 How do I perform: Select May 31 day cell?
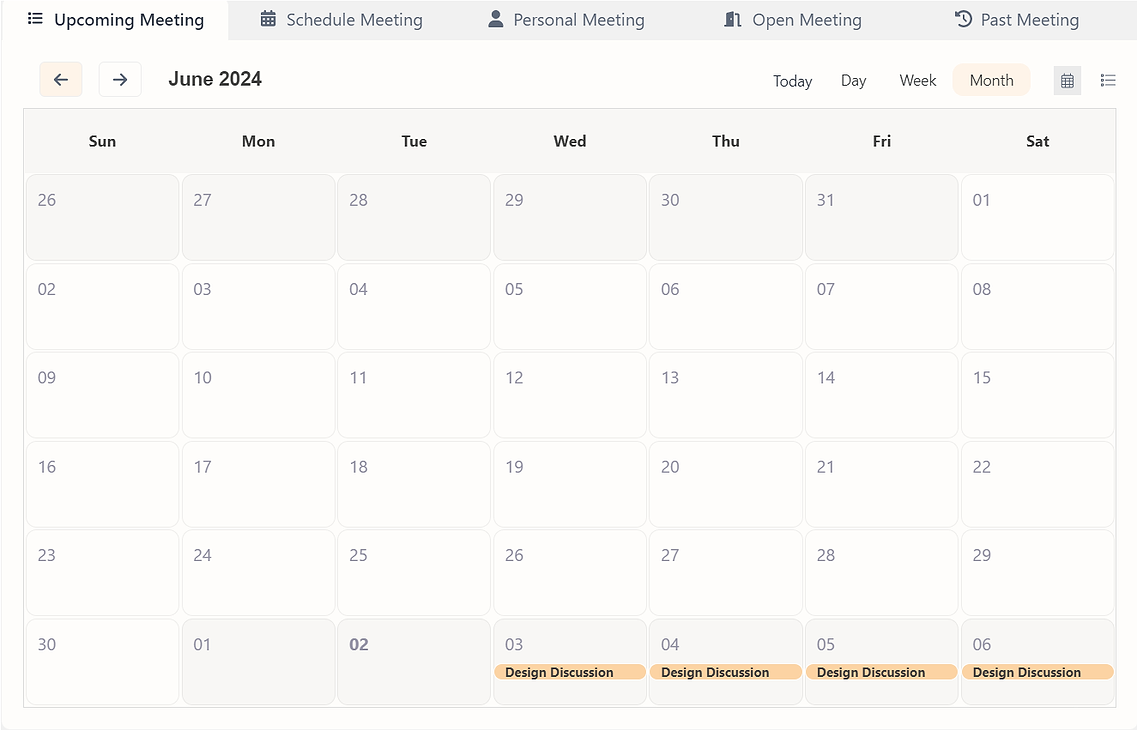(x=881, y=217)
